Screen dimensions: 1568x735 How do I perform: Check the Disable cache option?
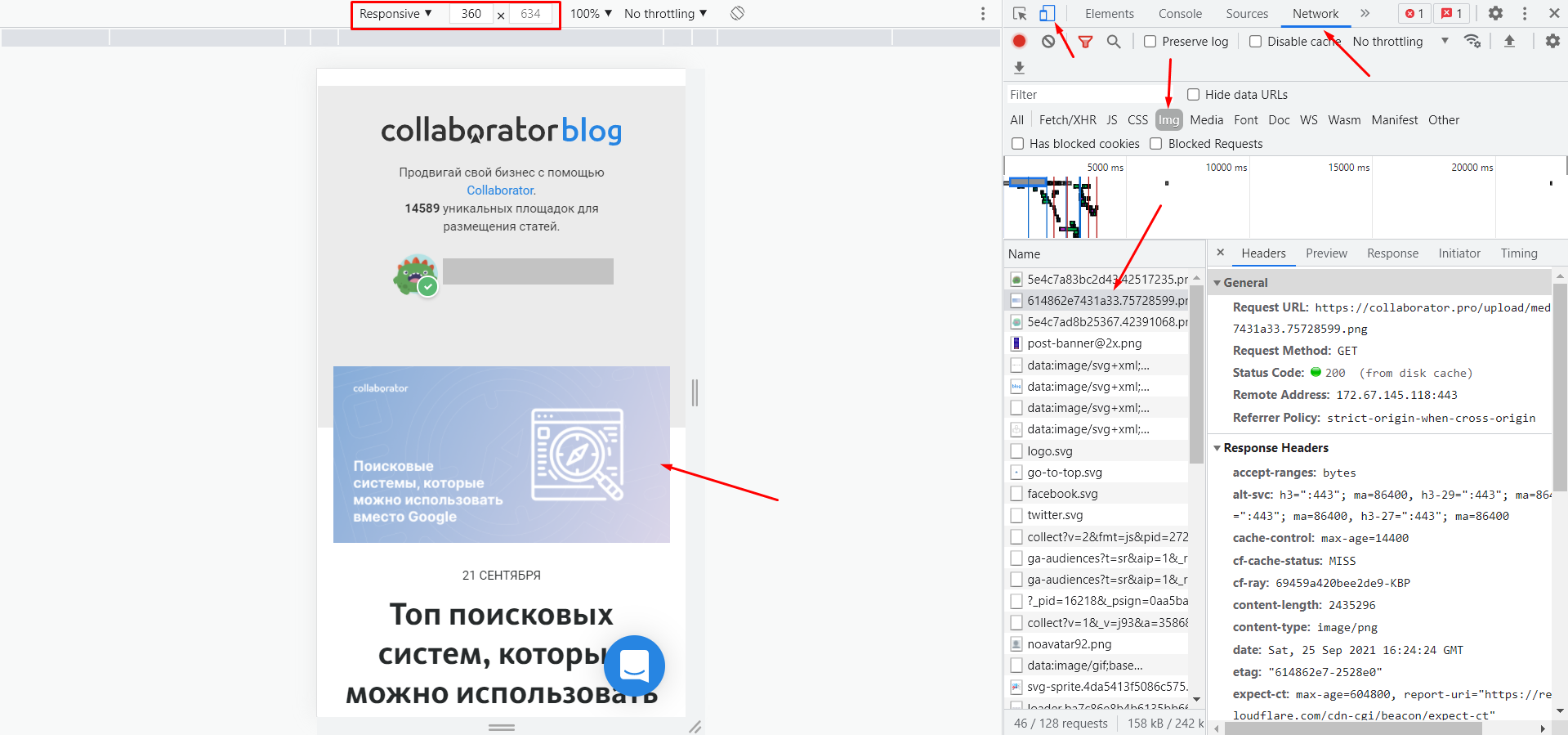pos(1256,42)
